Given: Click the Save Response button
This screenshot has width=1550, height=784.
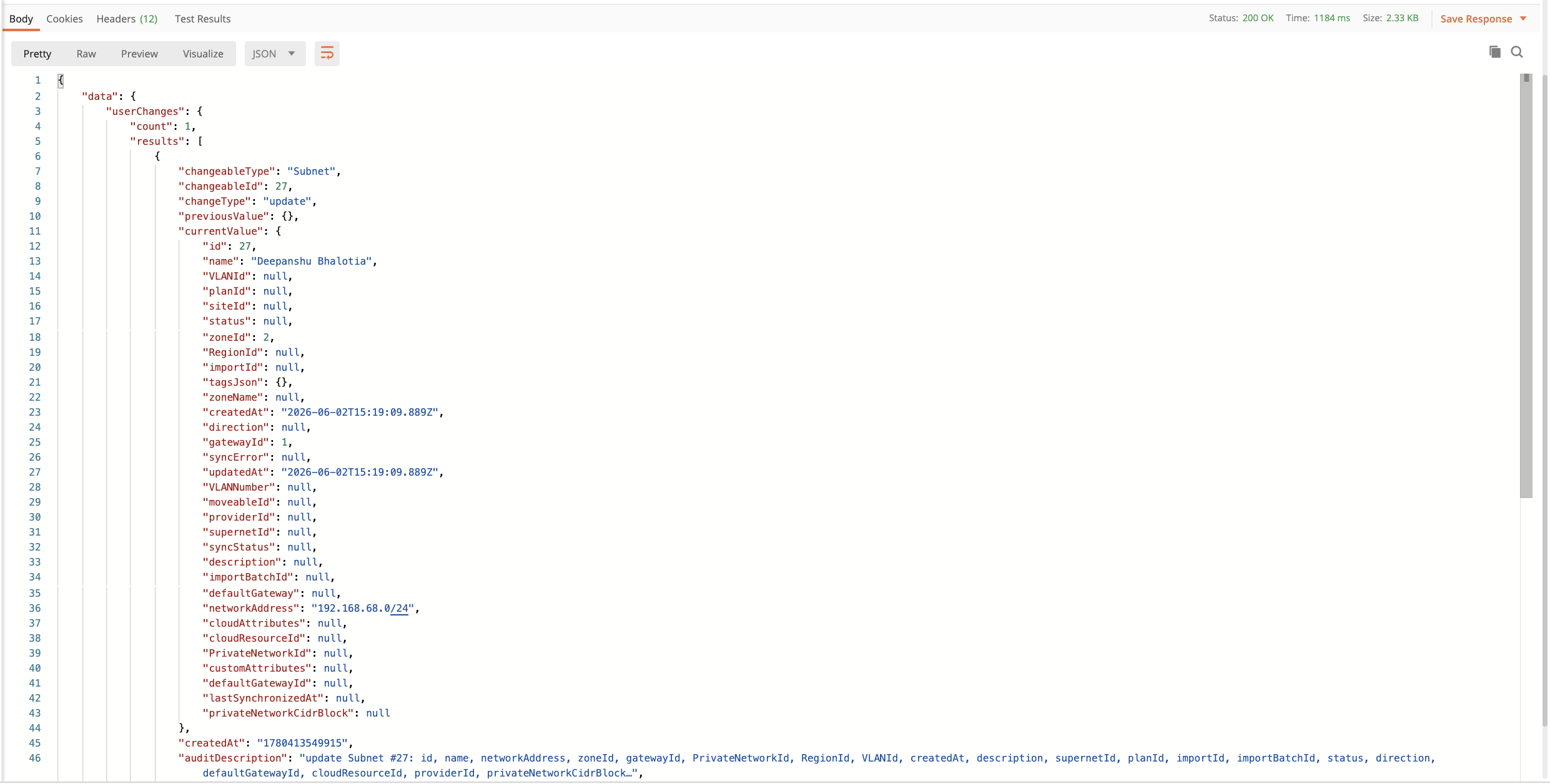Looking at the screenshot, I should pos(1476,19).
